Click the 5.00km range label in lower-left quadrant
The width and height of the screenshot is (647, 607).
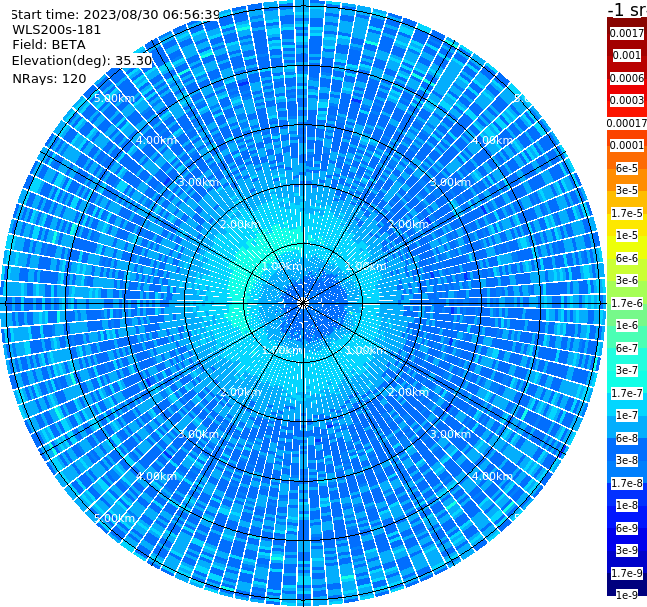pyautogui.click(x=114, y=518)
